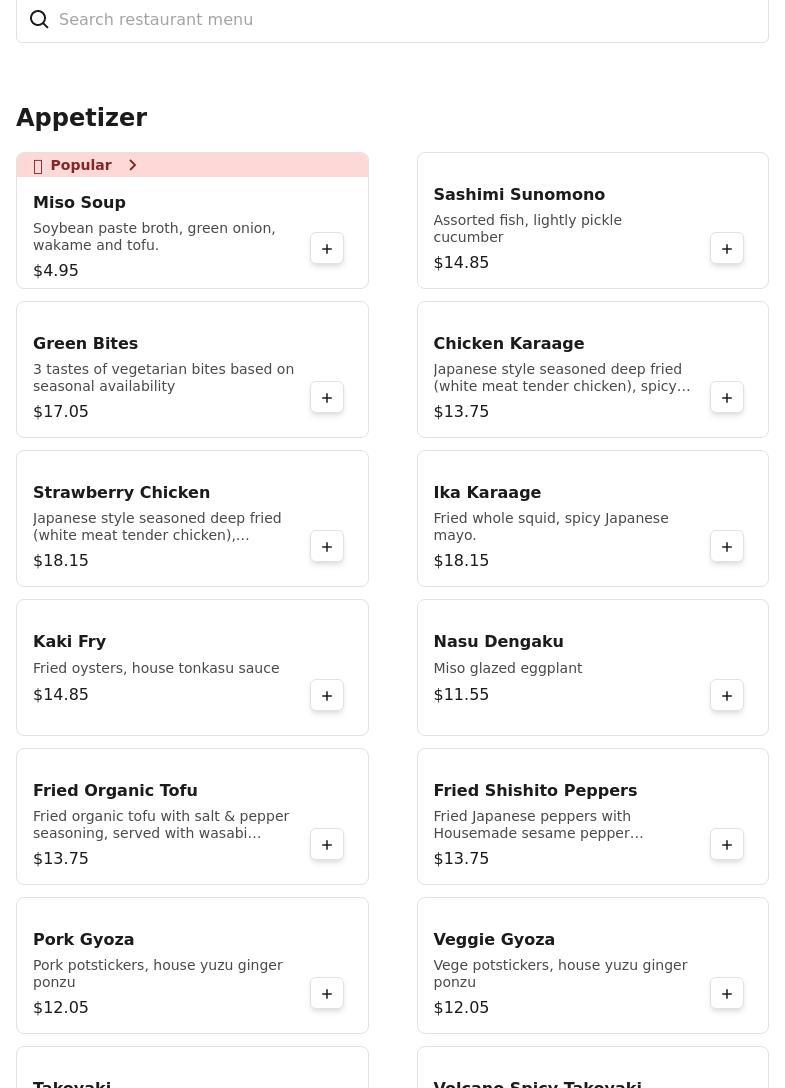Add Ika Karaage to cart
The height and width of the screenshot is (1088, 785).
(x=727, y=547)
